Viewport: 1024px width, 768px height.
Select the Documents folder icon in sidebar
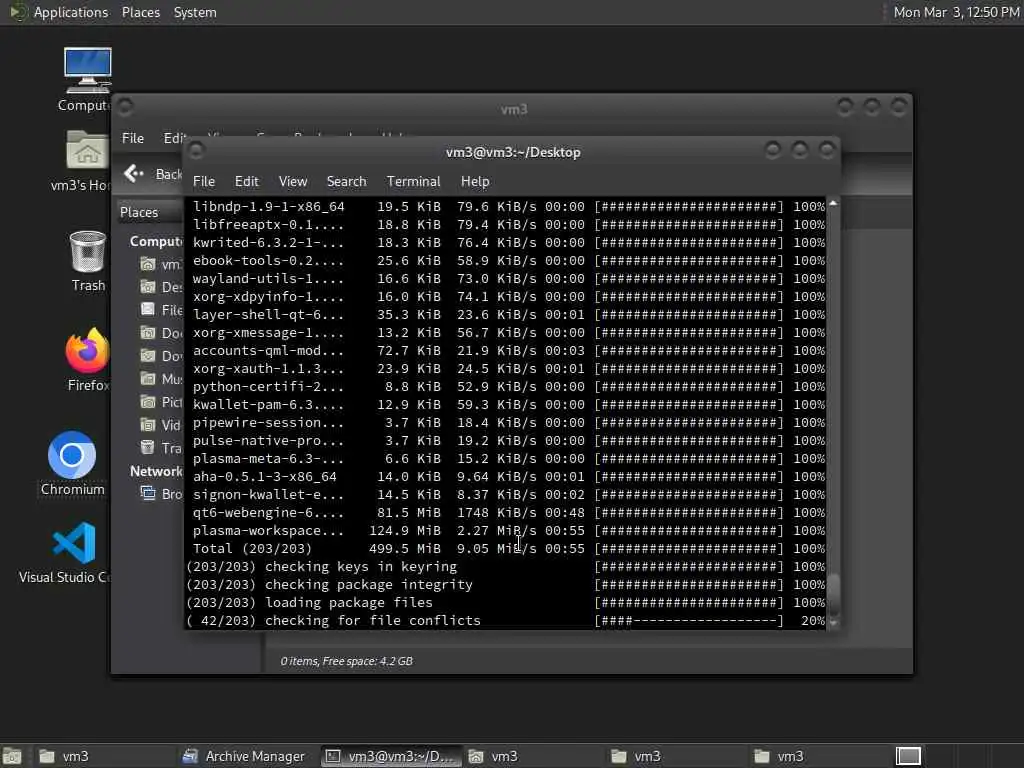pyautogui.click(x=148, y=332)
